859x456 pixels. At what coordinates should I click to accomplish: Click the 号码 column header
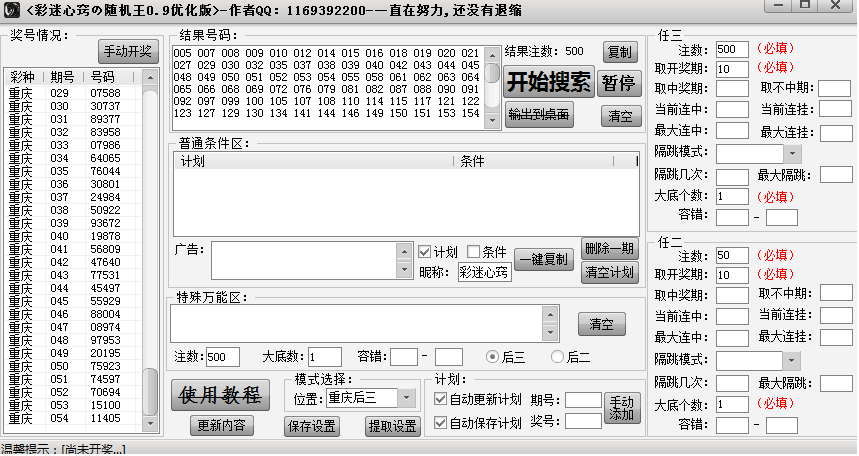pyautogui.click(x=108, y=77)
